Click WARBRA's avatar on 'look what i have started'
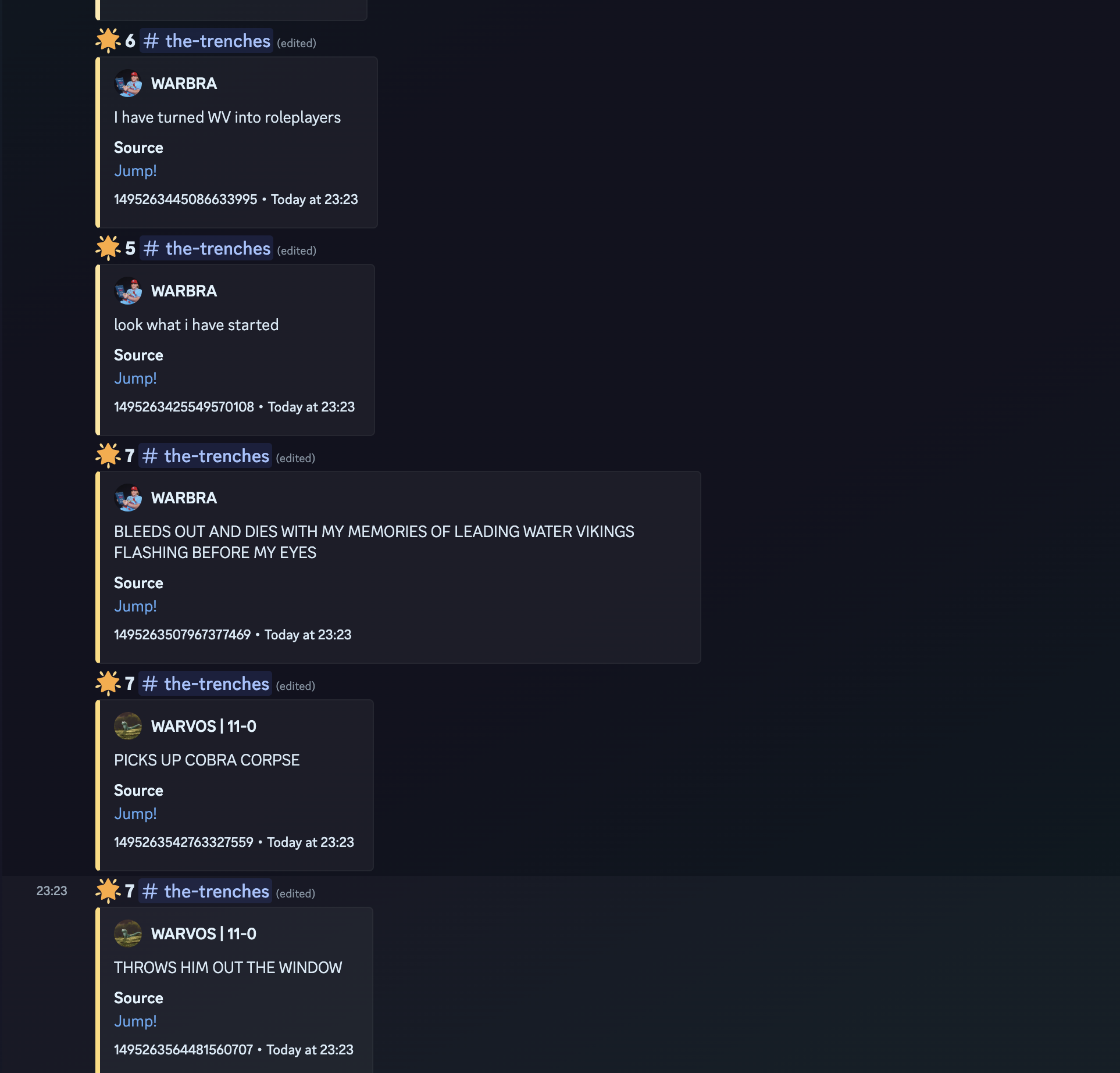The image size is (1120, 1073). point(128,291)
